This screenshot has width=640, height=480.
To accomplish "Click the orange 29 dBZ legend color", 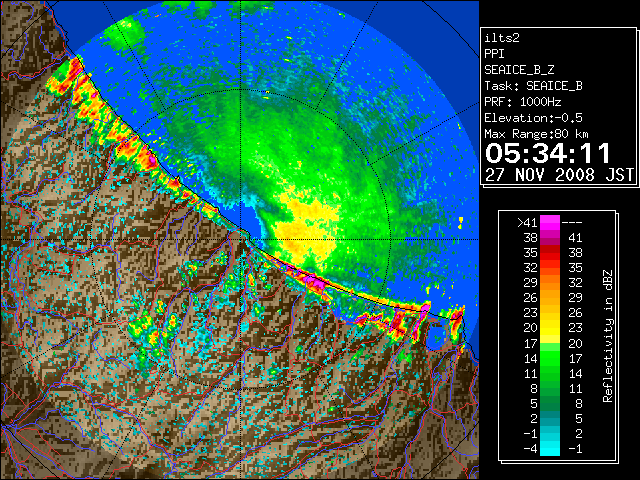I will [x=550, y=283].
